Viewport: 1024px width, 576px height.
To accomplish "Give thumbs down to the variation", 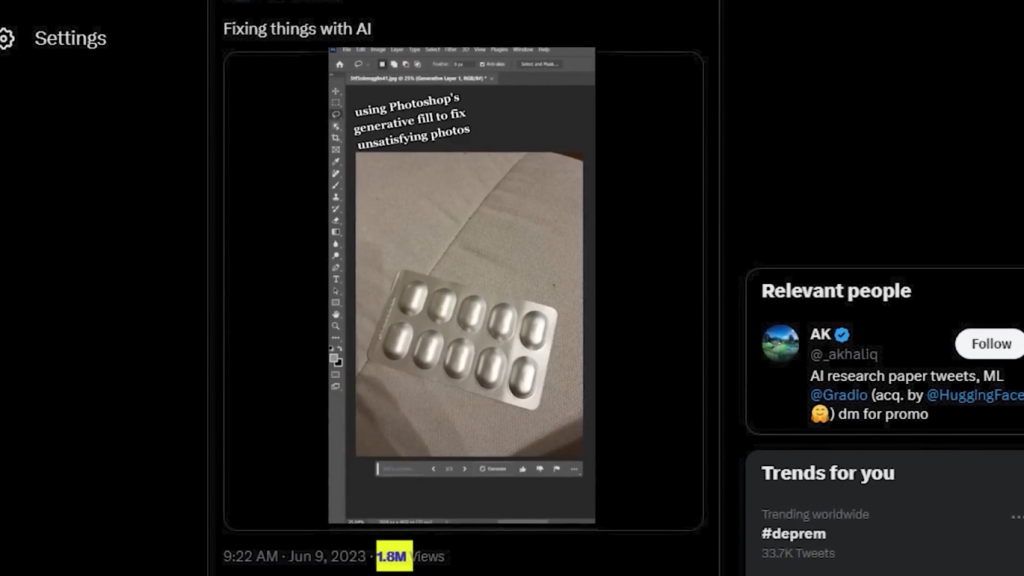I will pyautogui.click(x=539, y=469).
